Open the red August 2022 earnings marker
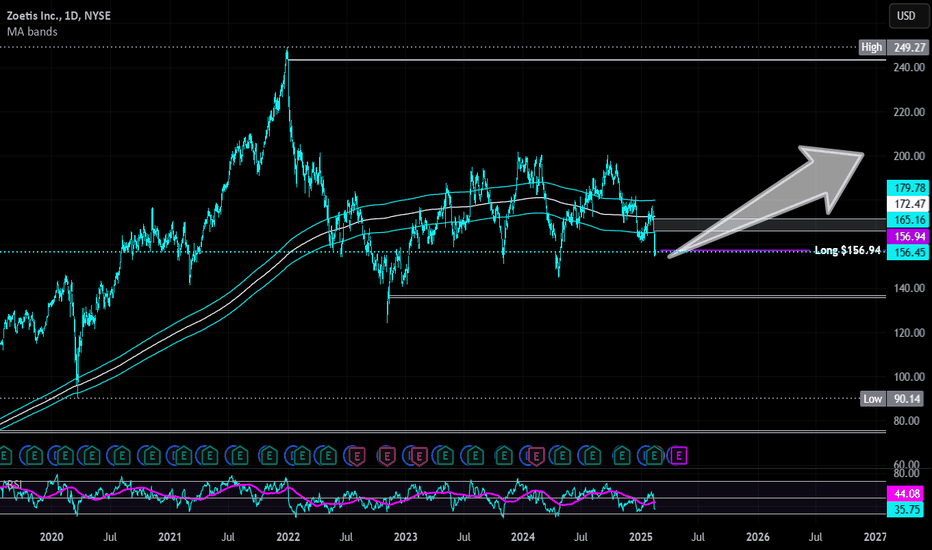Image resolution: width=932 pixels, height=550 pixels. click(357, 456)
